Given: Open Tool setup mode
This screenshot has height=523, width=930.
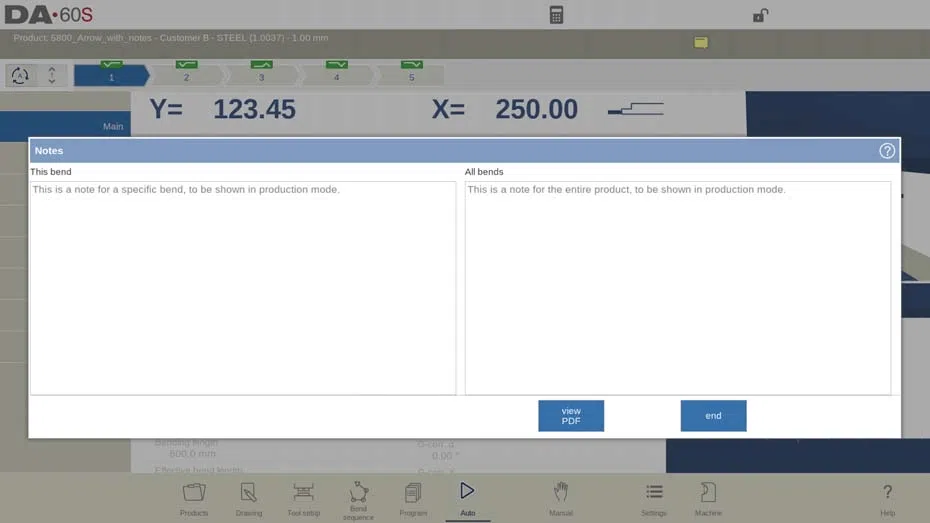Looking at the screenshot, I should tap(303, 499).
